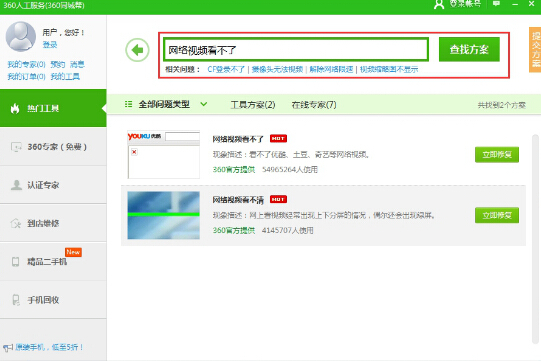Open 精品二手机 in the sidebar
Screen dimensions: 541x361
point(53,262)
